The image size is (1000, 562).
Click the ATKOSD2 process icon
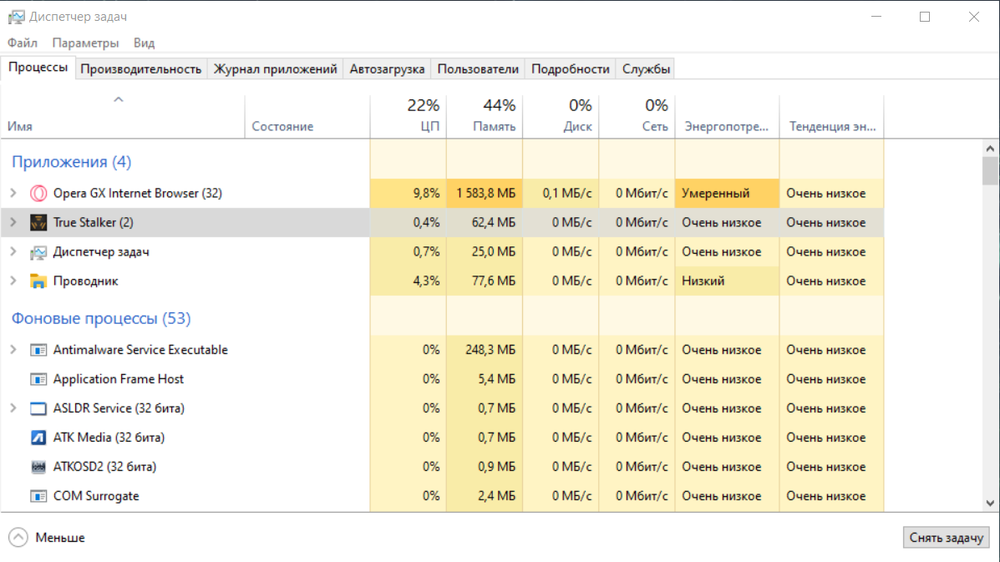[x=38, y=467]
